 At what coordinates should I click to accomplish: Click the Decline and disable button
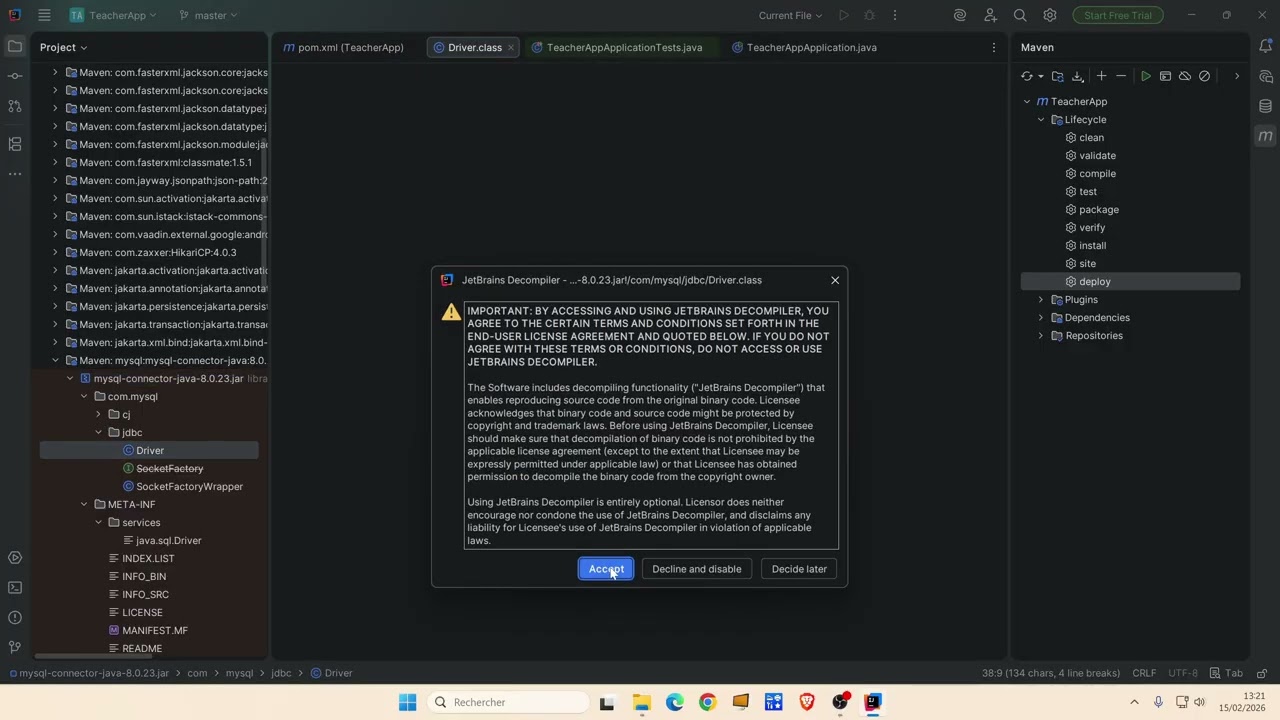(x=697, y=569)
